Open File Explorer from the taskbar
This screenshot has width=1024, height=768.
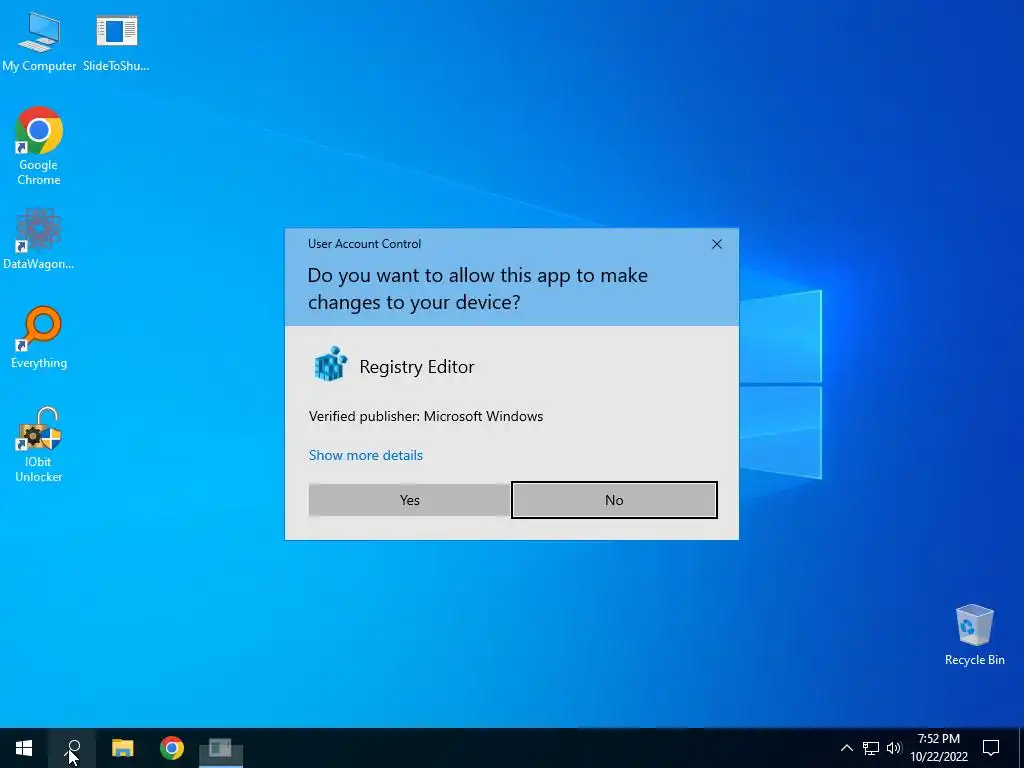pyautogui.click(x=122, y=748)
